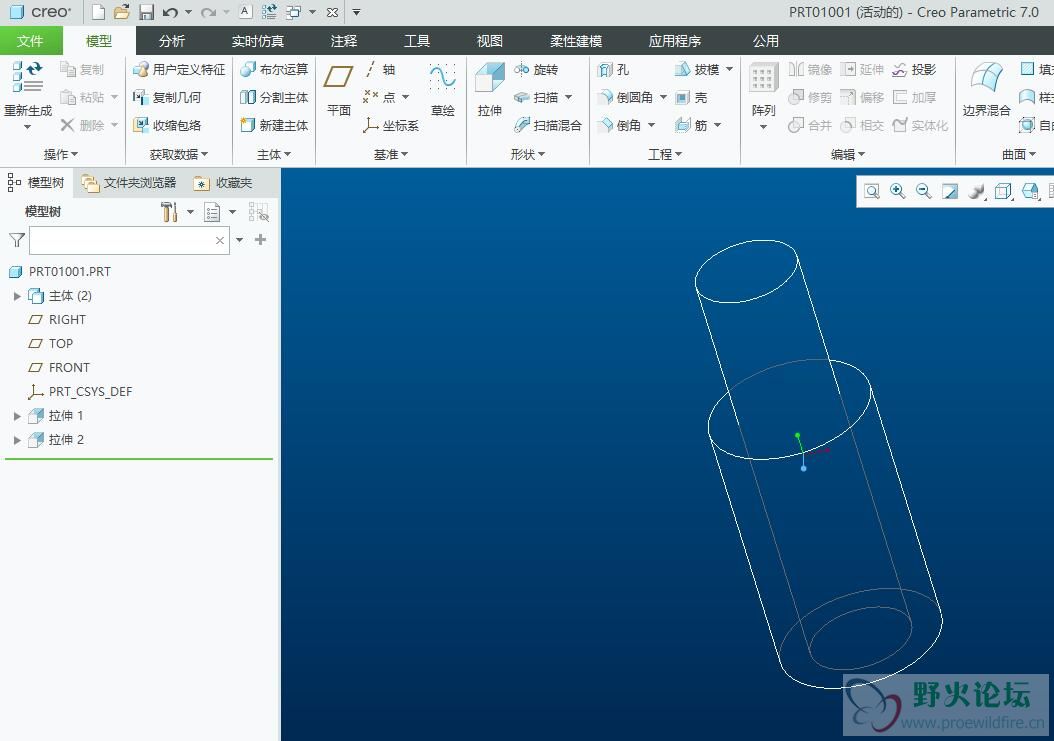The width and height of the screenshot is (1054, 741).
Task: Click the 拉伸 (Extrude) tool in the ribbon
Action: tap(489, 90)
